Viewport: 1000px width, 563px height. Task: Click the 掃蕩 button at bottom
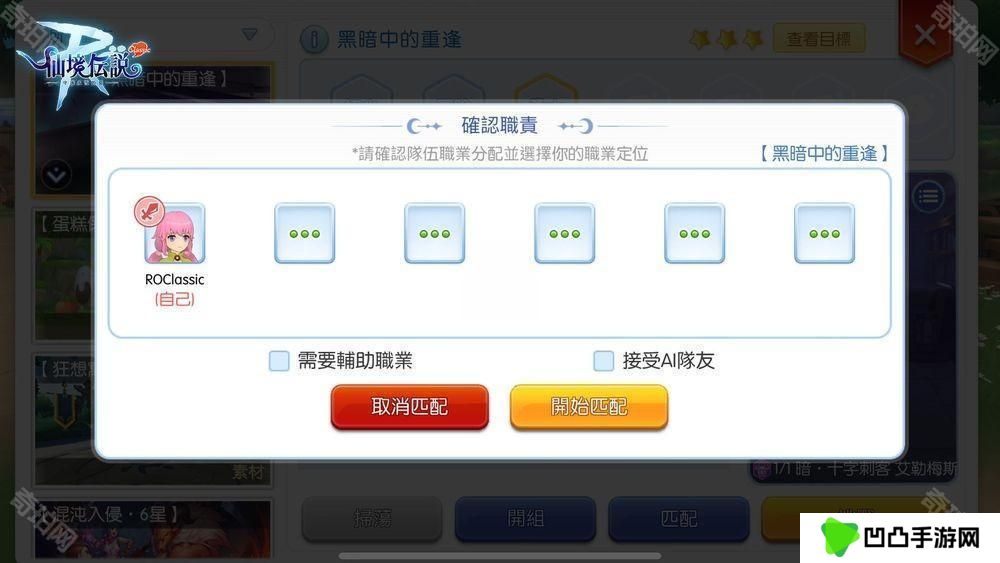pyautogui.click(x=372, y=519)
